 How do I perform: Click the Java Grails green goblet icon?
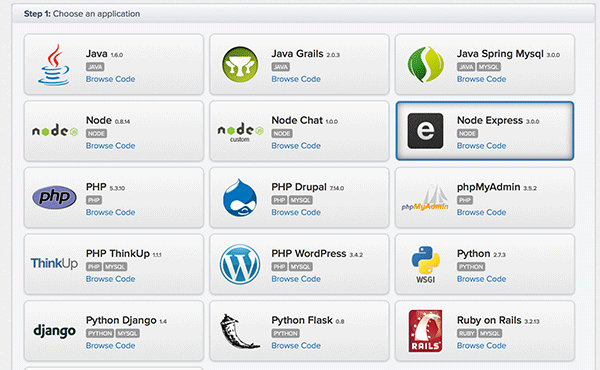(240, 64)
